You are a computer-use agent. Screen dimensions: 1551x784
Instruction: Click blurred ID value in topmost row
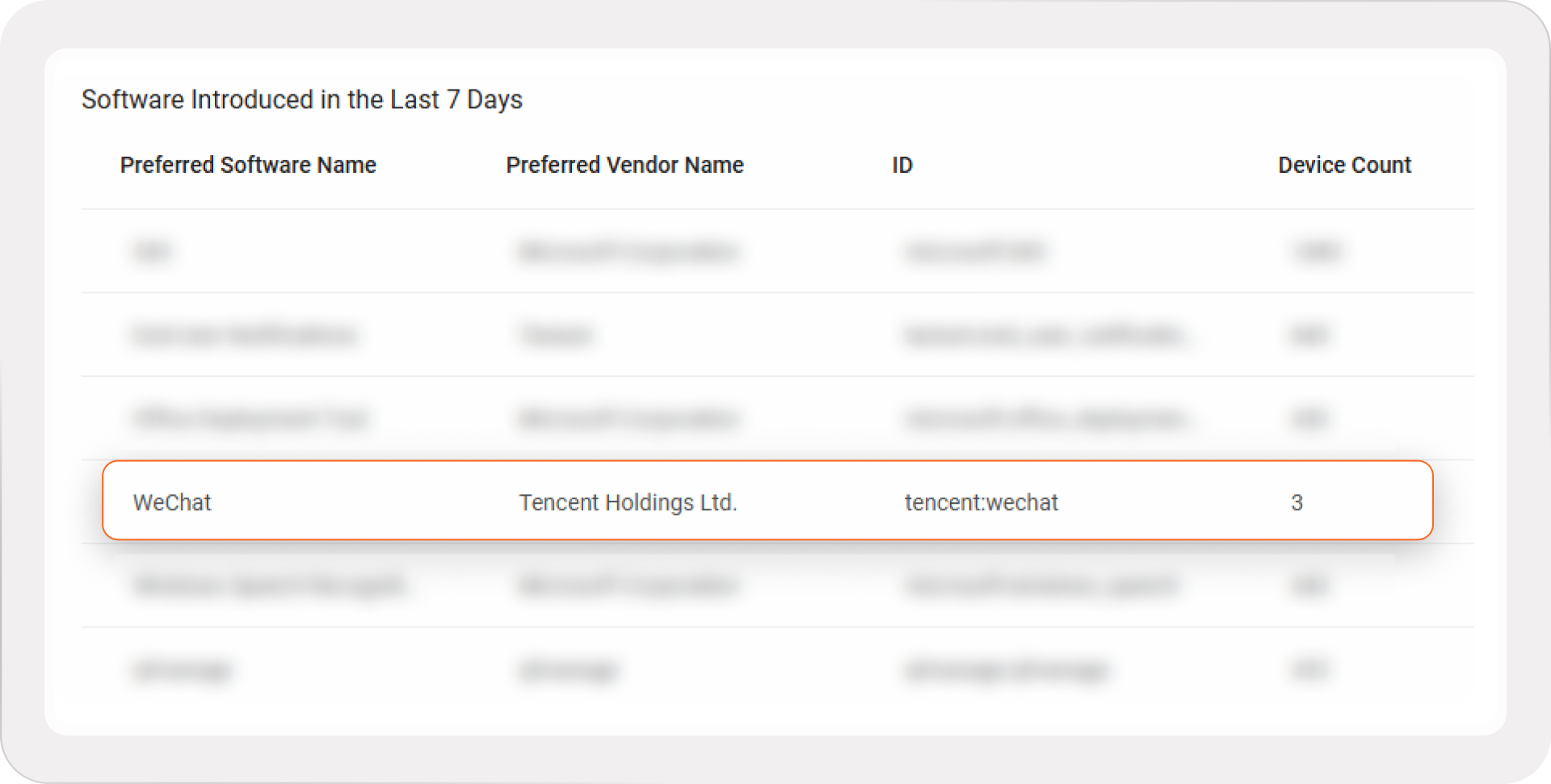click(975, 252)
